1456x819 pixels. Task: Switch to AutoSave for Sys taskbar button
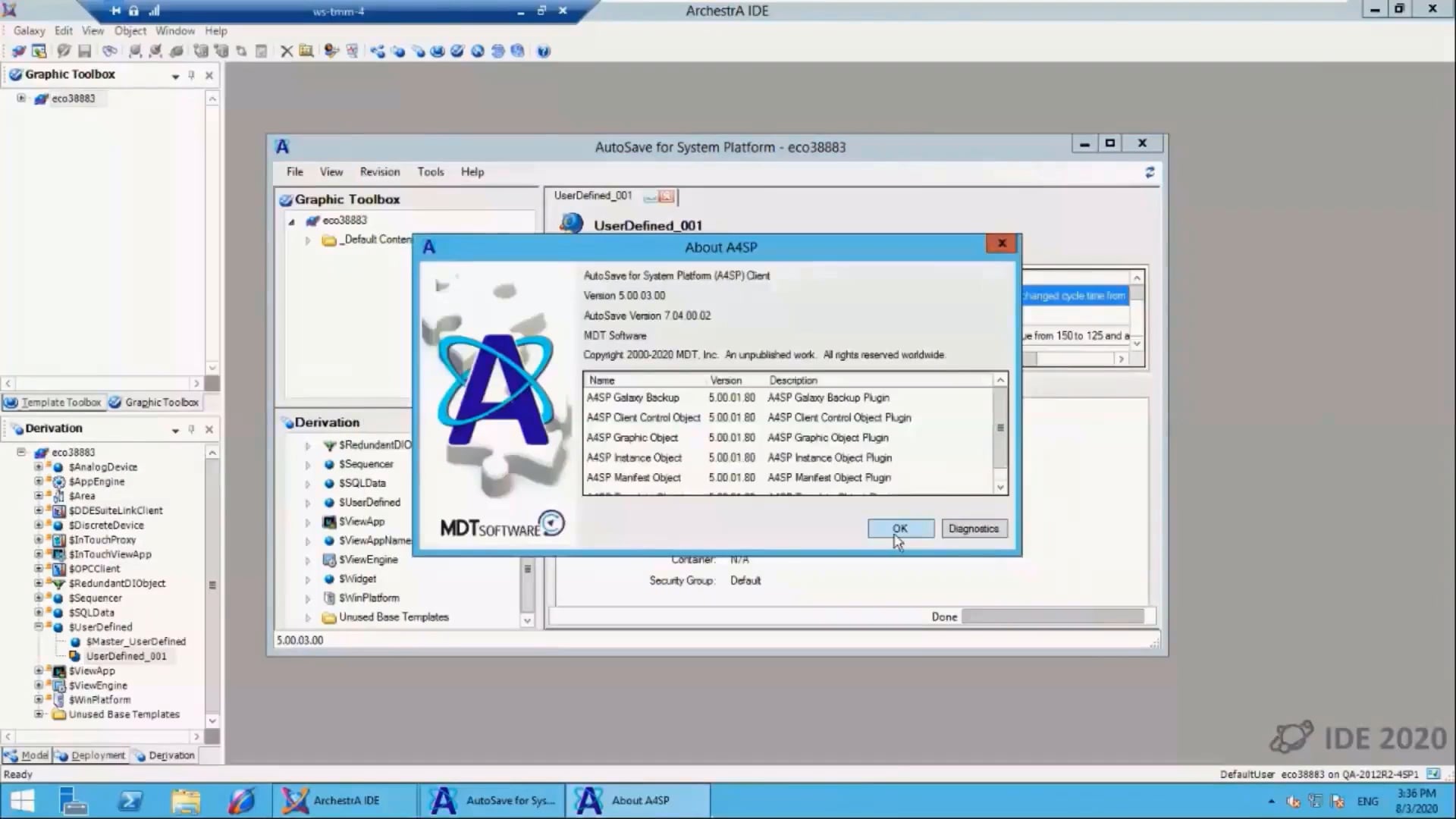point(493,800)
